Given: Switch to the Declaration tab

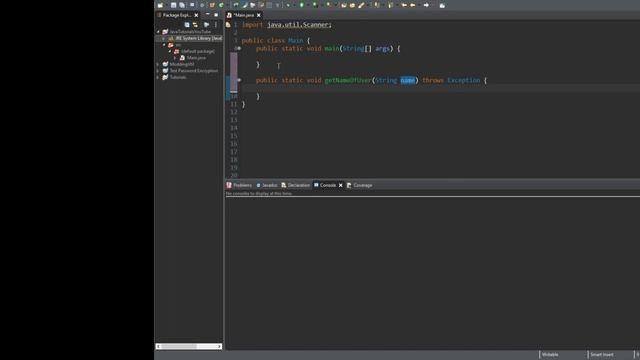Looking at the screenshot, I should pyautogui.click(x=296, y=185).
